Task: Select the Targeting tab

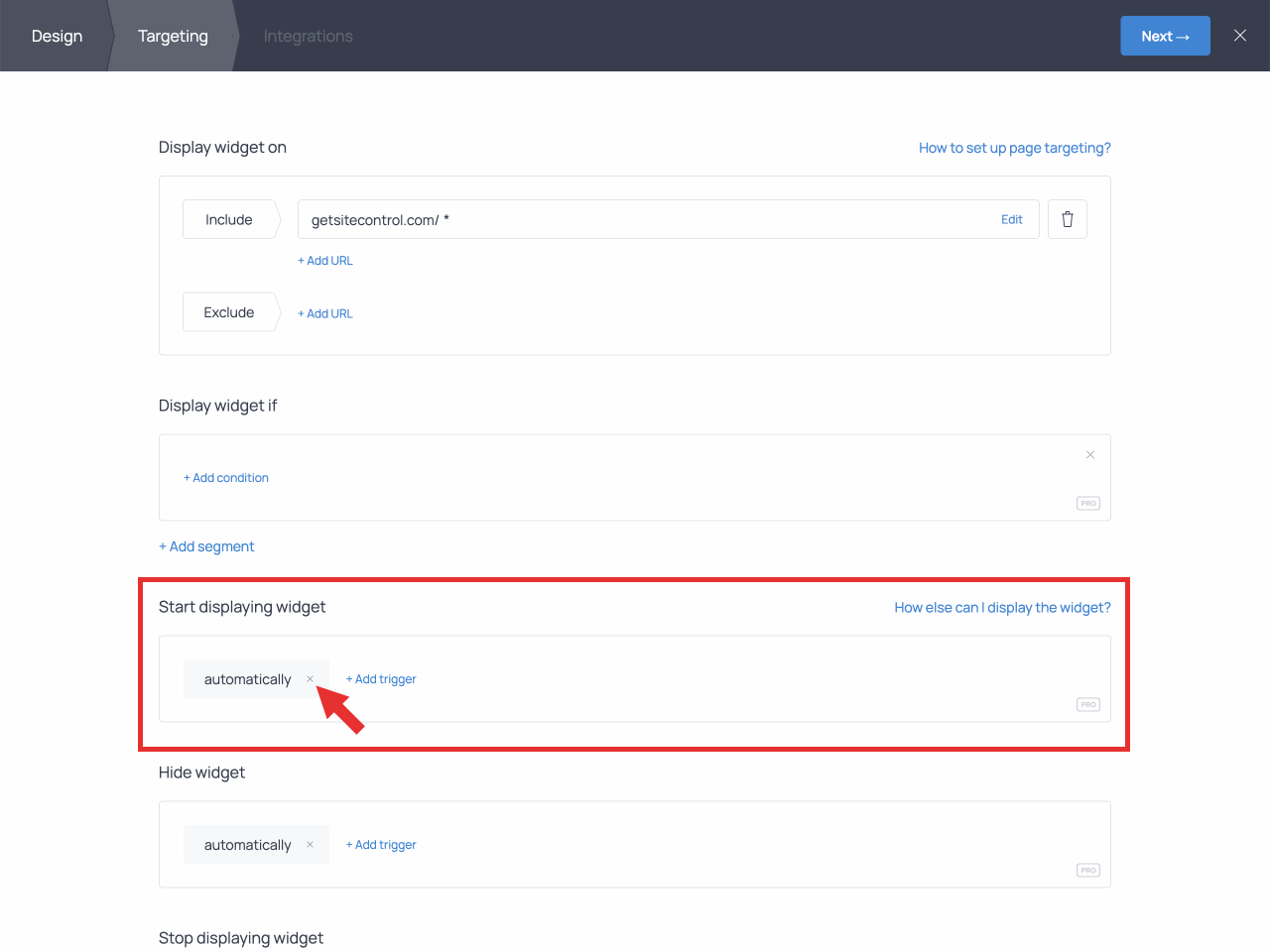Action: tap(173, 36)
